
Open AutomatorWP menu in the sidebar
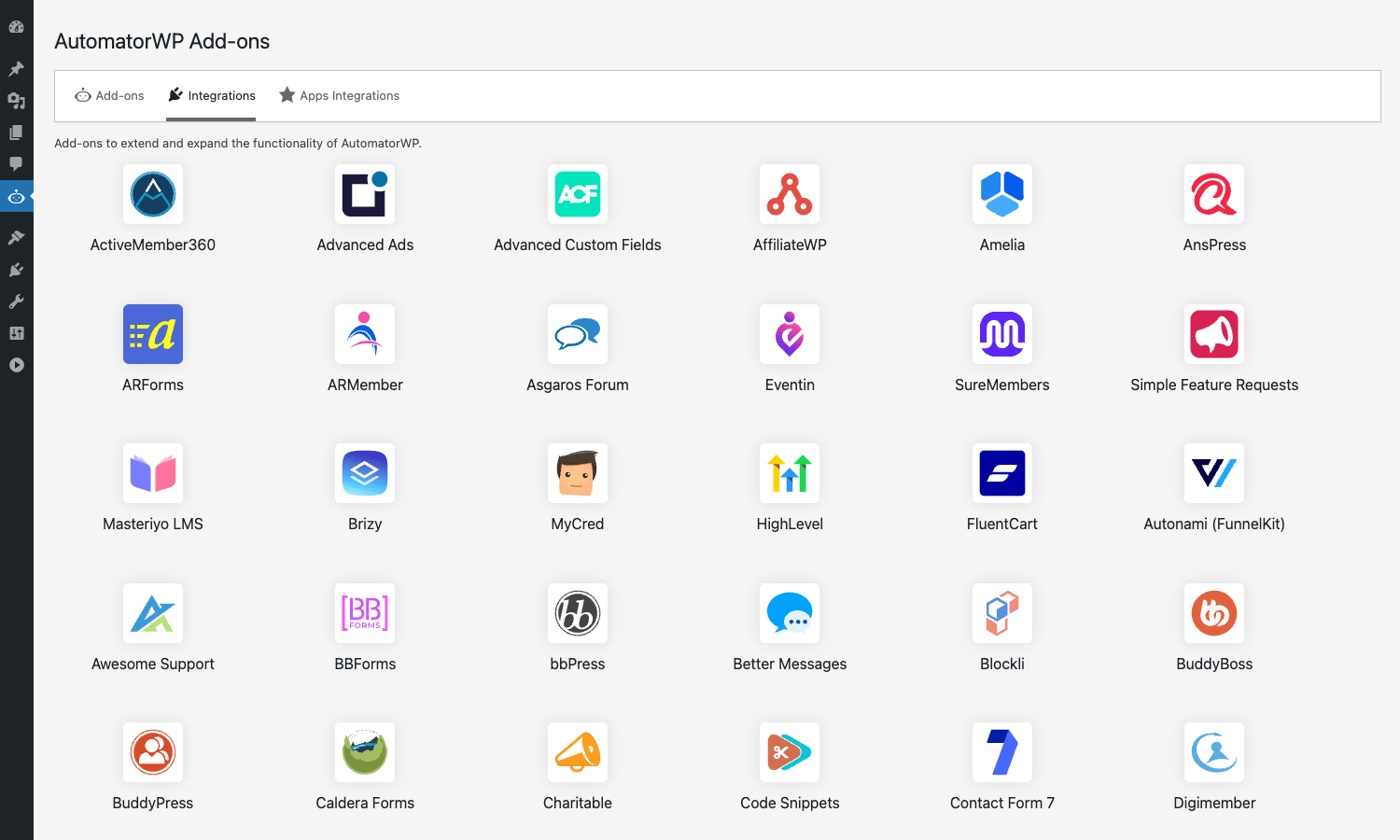click(16, 197)
